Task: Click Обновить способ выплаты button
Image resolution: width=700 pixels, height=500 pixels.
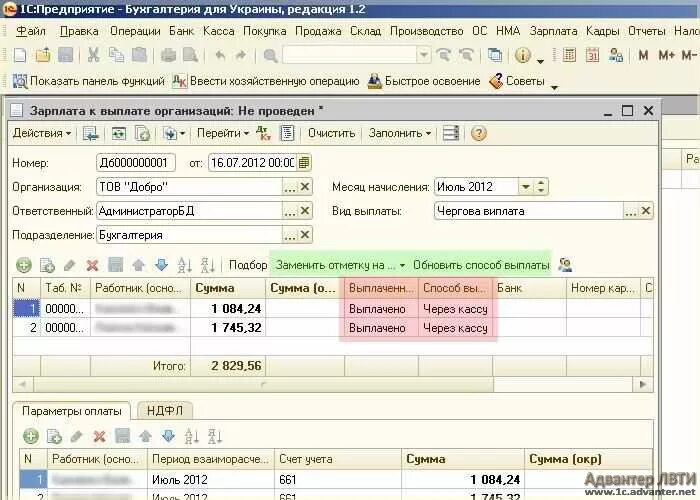Action: (481, 265)
